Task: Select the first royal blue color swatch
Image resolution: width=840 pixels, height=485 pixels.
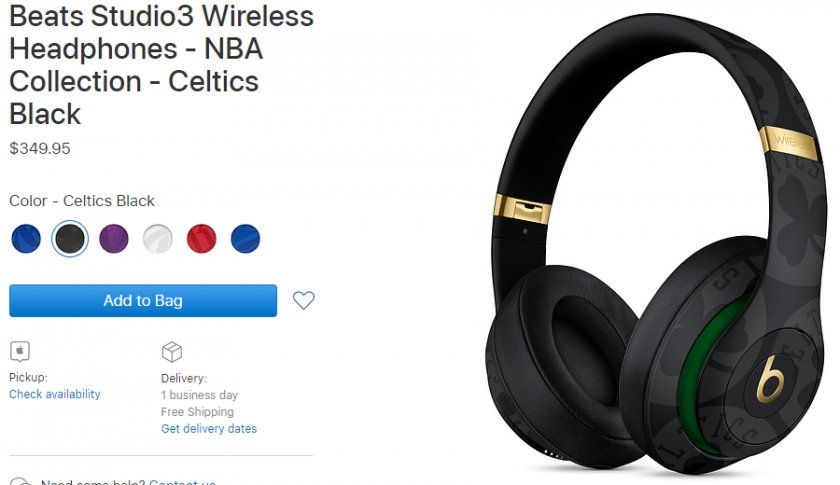Action: [x=26, y=238]
